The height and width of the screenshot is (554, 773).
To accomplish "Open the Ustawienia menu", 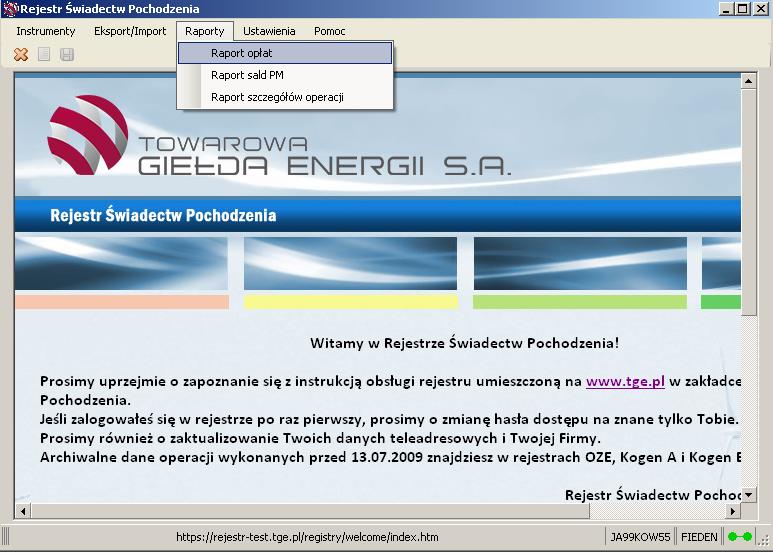I will pyautogui.click(x=269, y=31).
